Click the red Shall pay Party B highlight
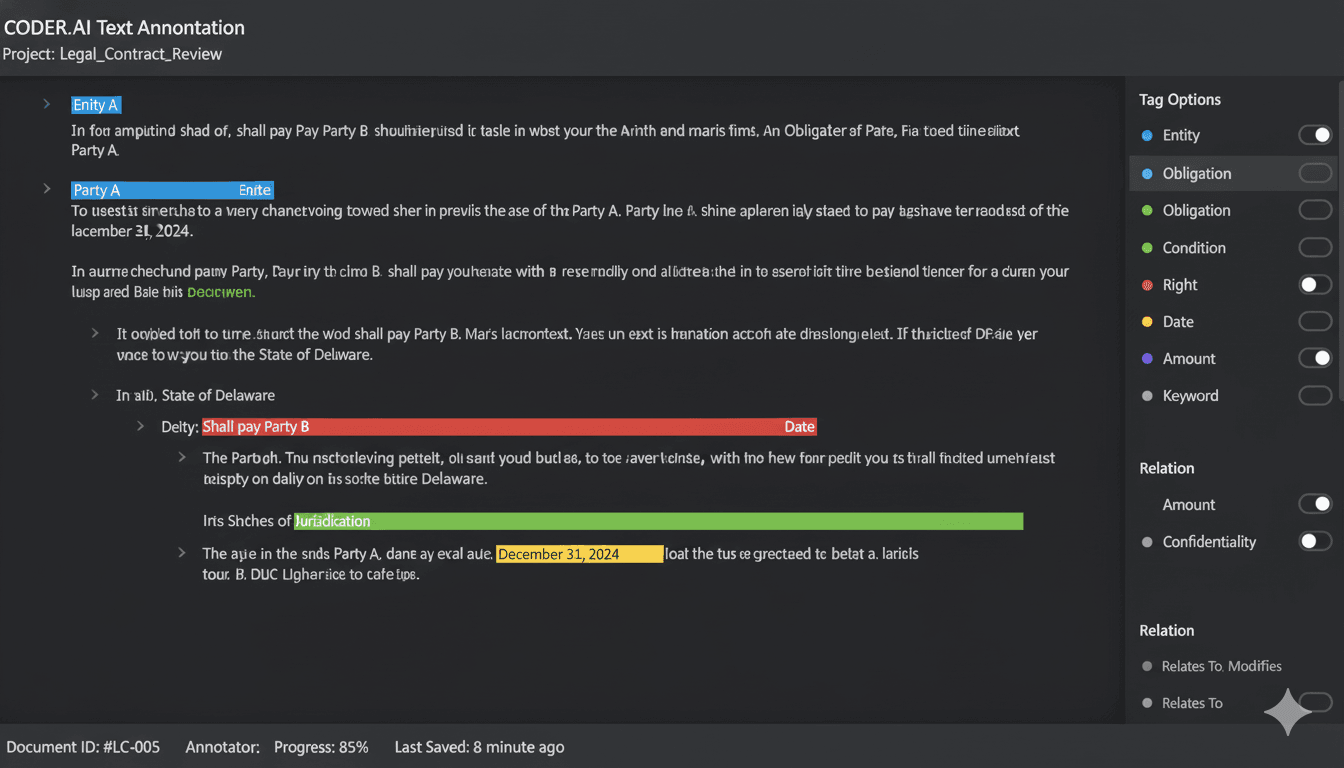 pos(508,427)
